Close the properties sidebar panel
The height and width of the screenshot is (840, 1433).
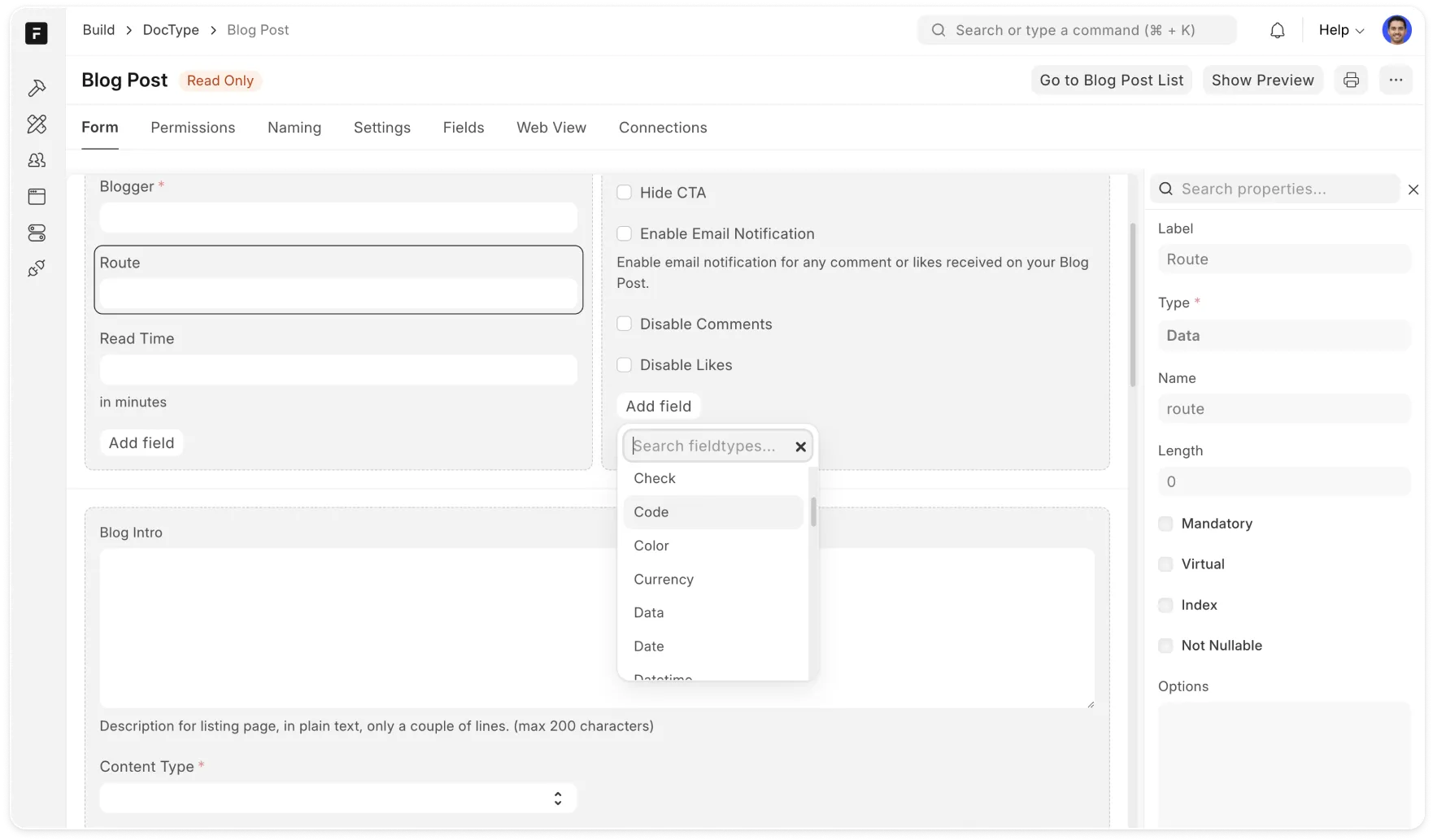pyautogui.click(x=1413, y=189)
